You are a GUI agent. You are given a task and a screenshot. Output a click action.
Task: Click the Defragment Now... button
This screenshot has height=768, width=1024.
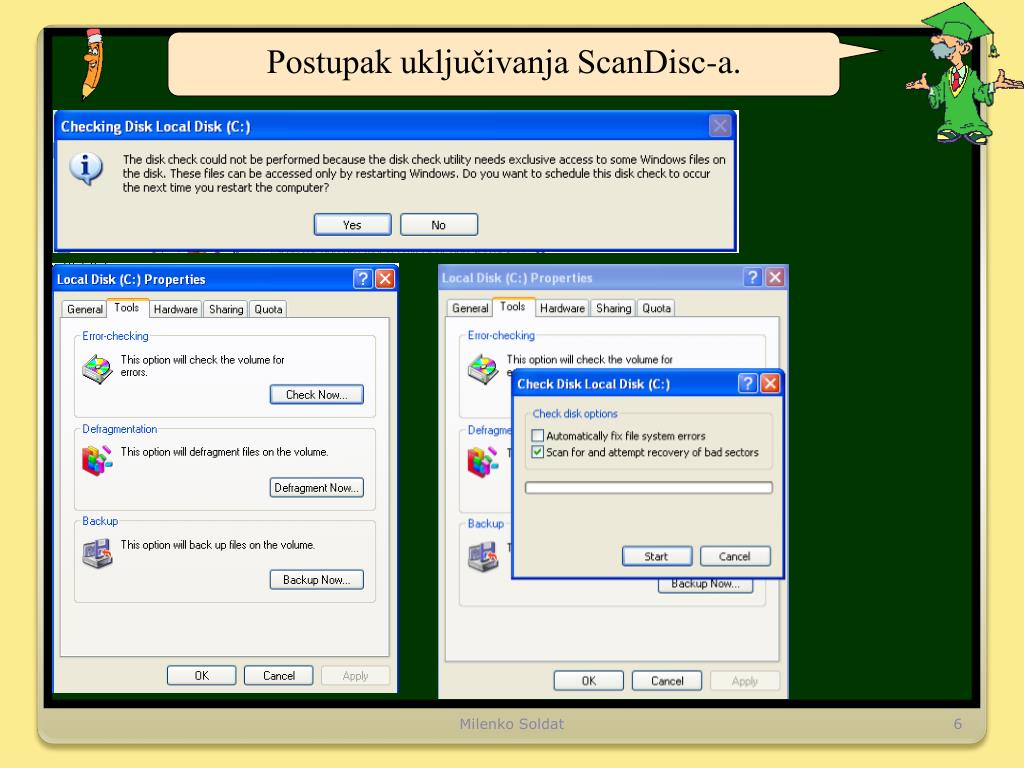pyautogui.click(x=317, y=488)
